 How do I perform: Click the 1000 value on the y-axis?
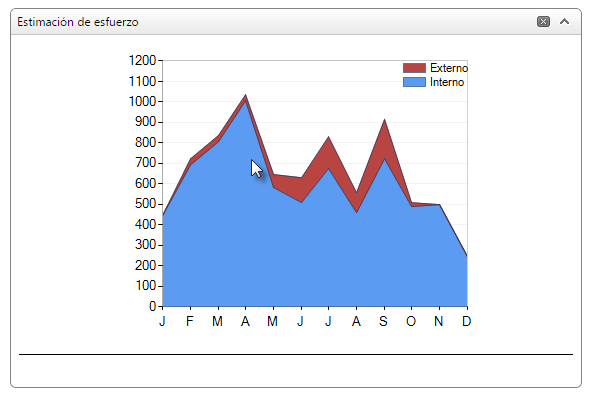(x=142, y=101)
